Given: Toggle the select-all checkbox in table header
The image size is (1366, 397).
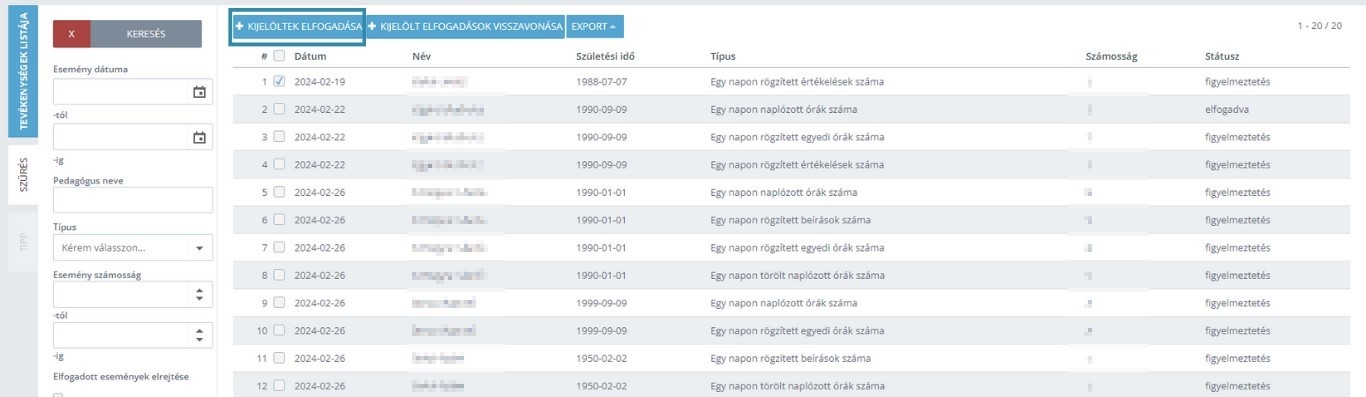Looking at the screenshot, I should tap(279, 56).
